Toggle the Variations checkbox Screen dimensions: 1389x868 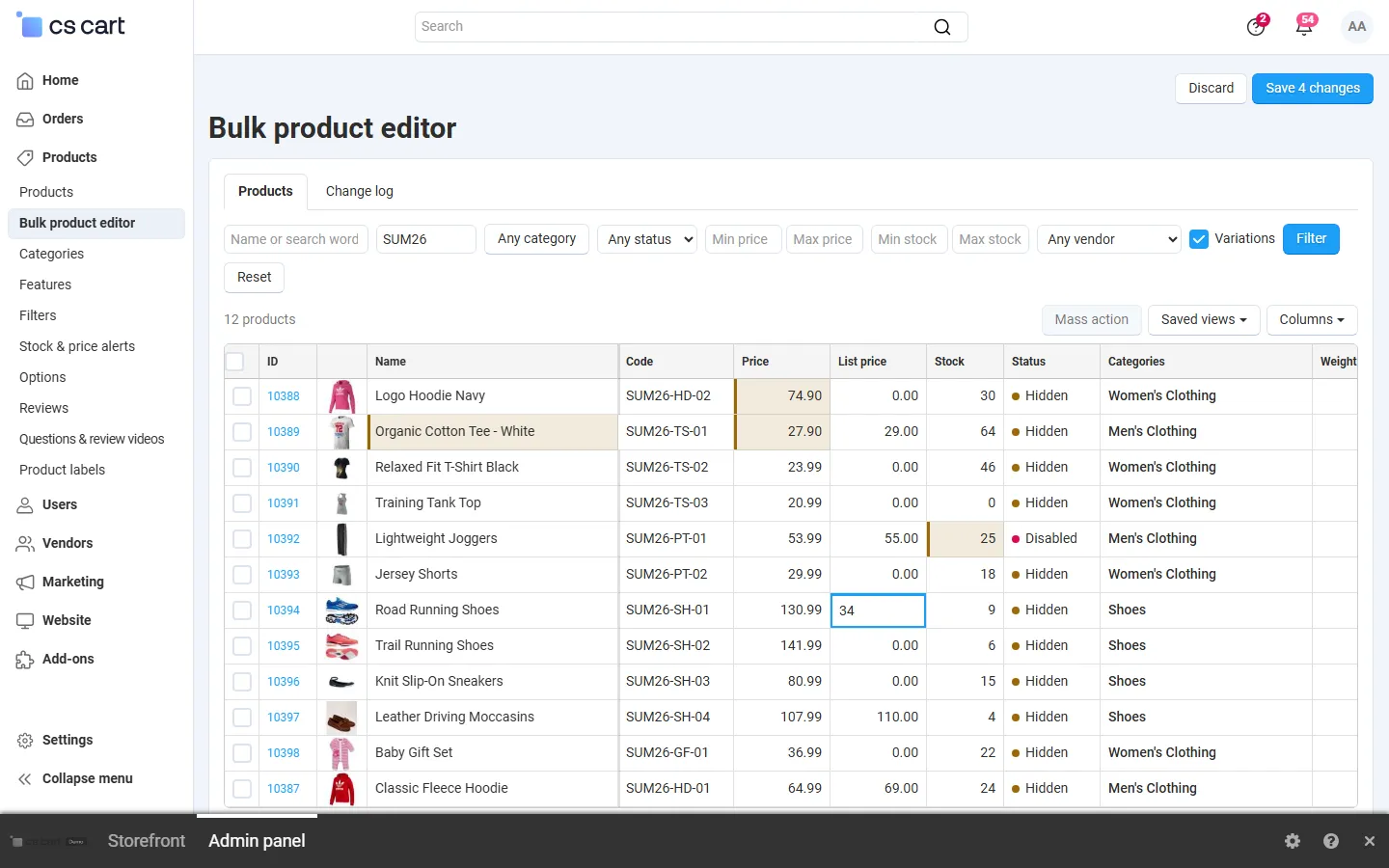pos(1199,239)
